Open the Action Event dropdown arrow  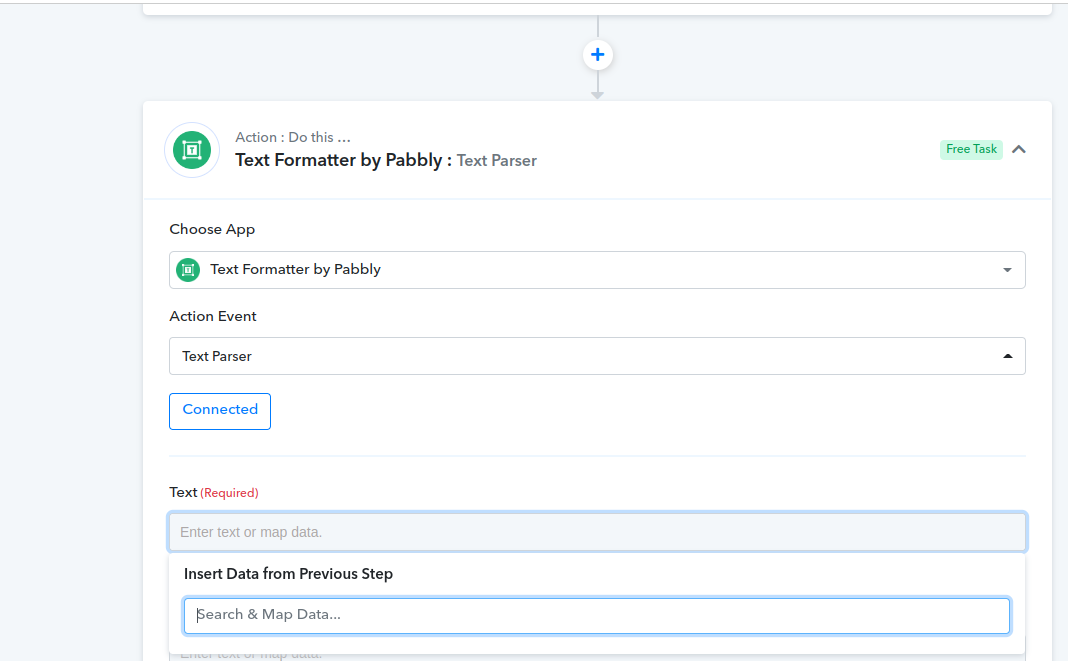tap(1007, 356)
